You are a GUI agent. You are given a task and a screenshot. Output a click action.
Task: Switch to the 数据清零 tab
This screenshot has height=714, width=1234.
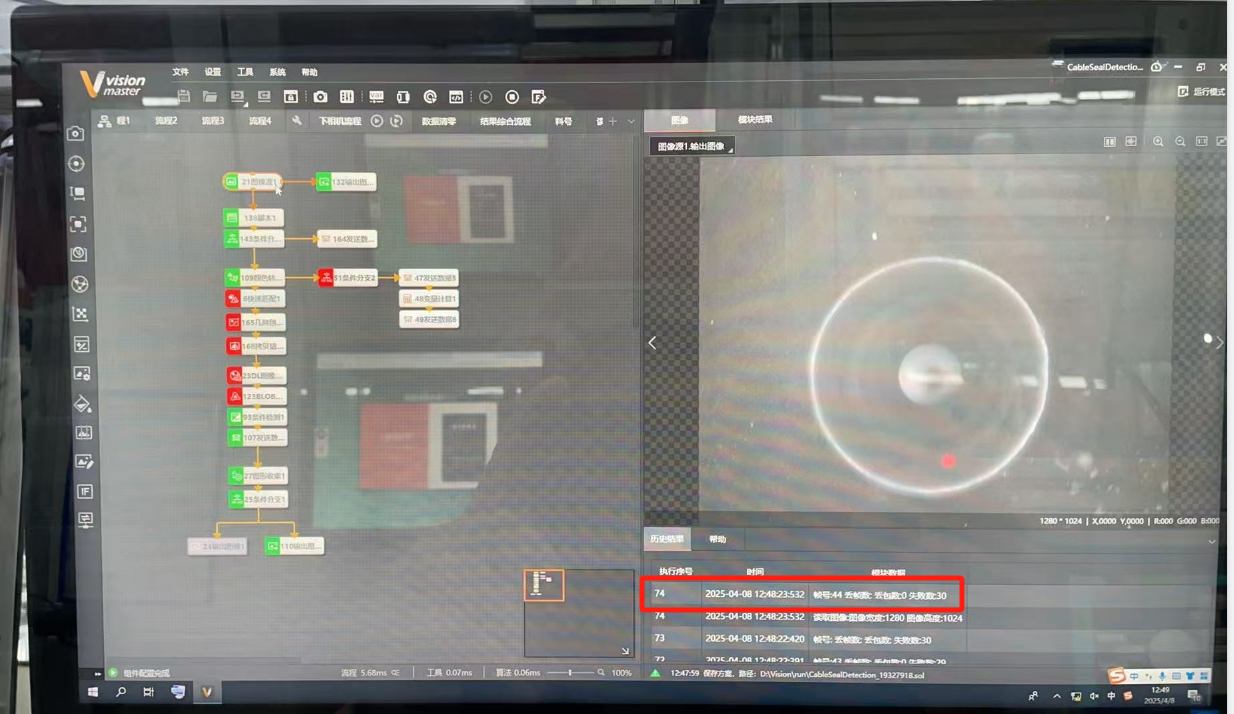click(x=438, y=121)
